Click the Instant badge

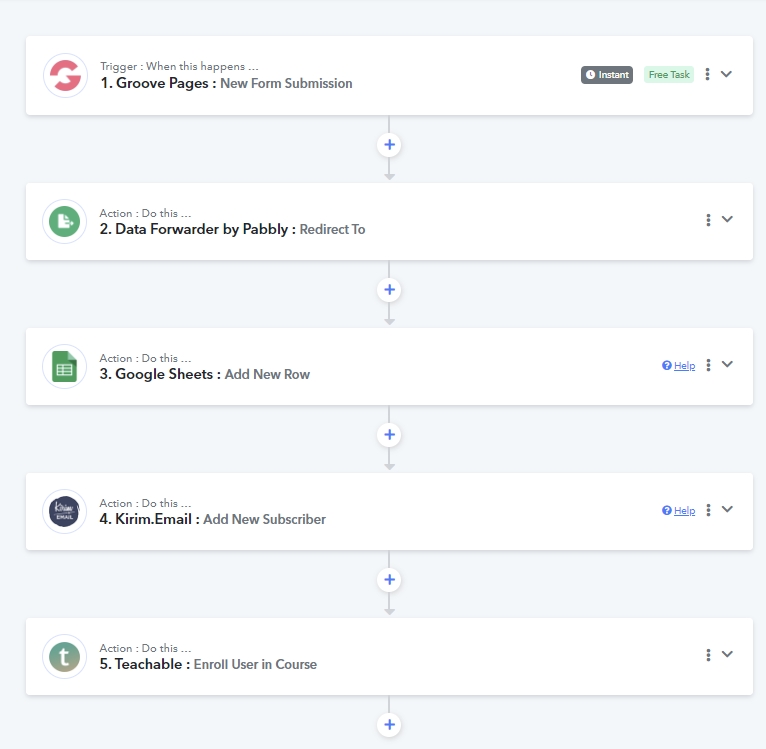click(607, 75)
